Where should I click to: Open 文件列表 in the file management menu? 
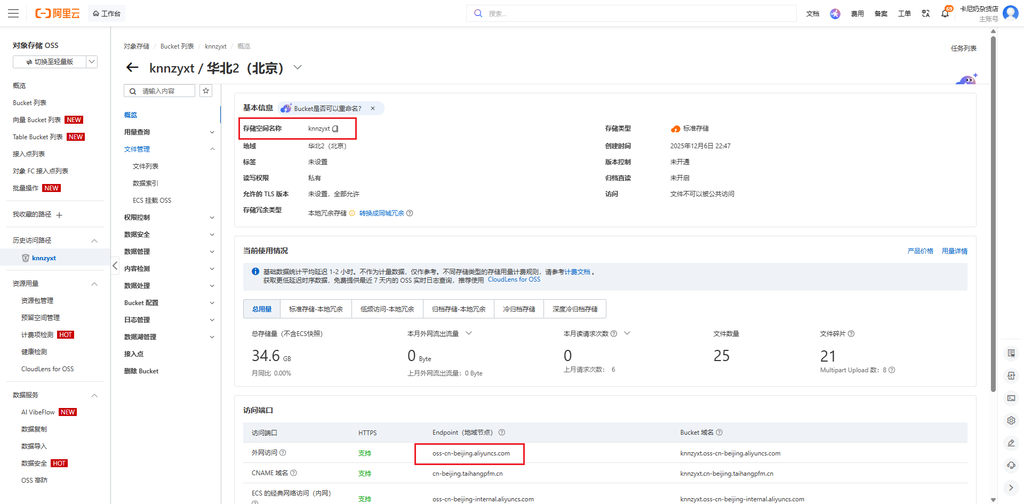click(x=145, y=166)
